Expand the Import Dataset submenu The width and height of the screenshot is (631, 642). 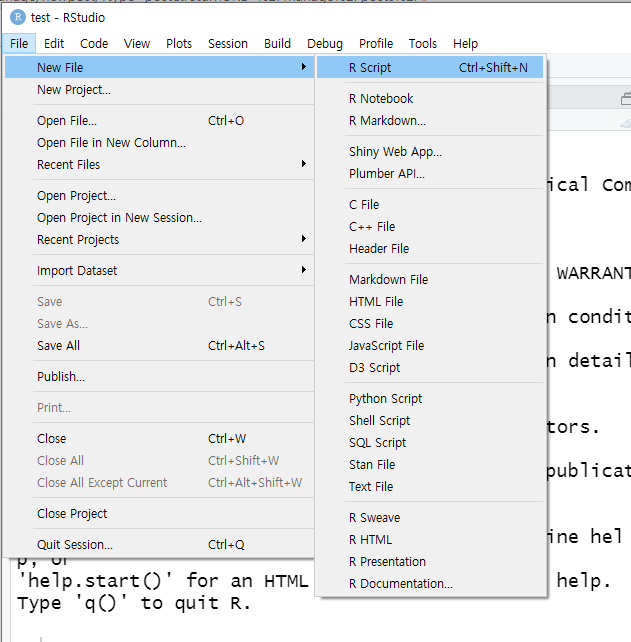[159, 270]
